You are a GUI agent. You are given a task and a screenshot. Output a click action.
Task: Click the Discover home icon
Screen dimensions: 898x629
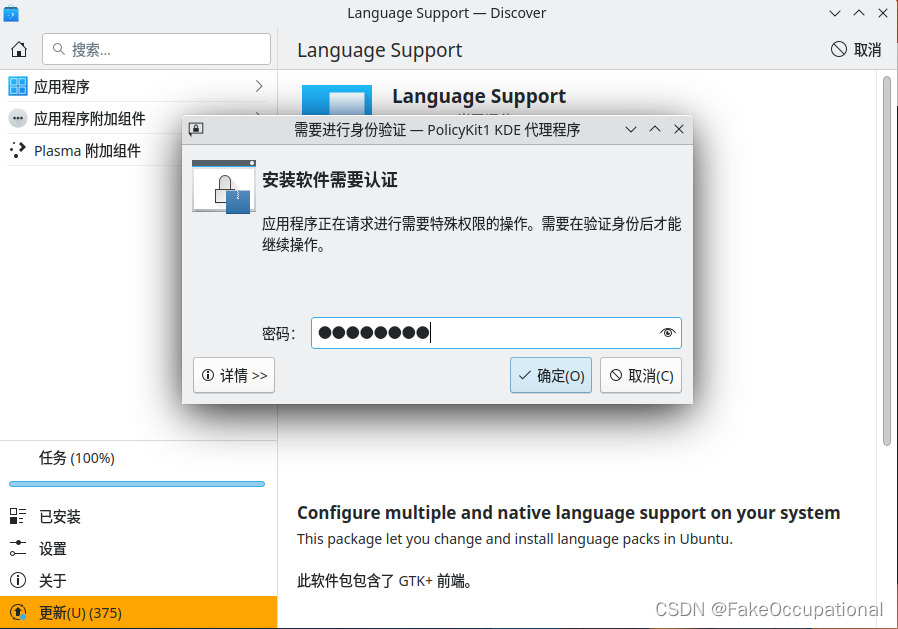click(19, 49)
